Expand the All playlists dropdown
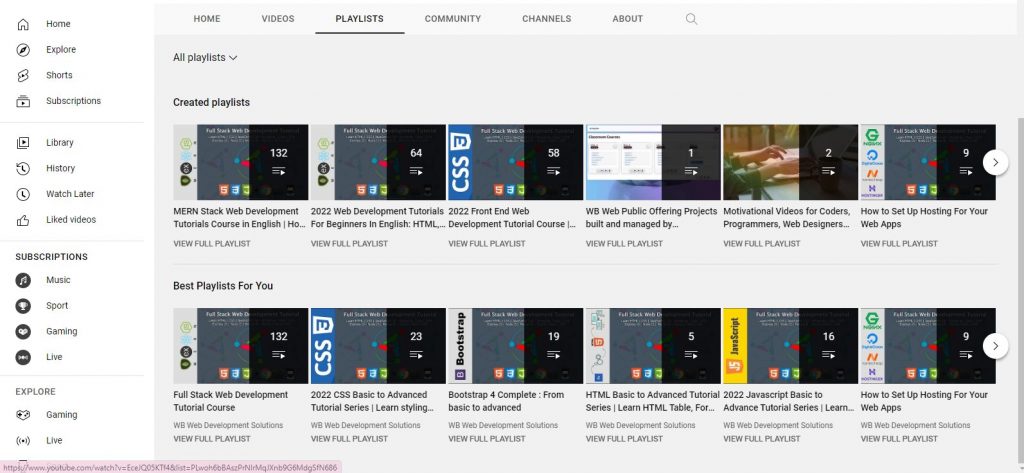The height and width of the screenshot is (473, 1024). (205, 58)
